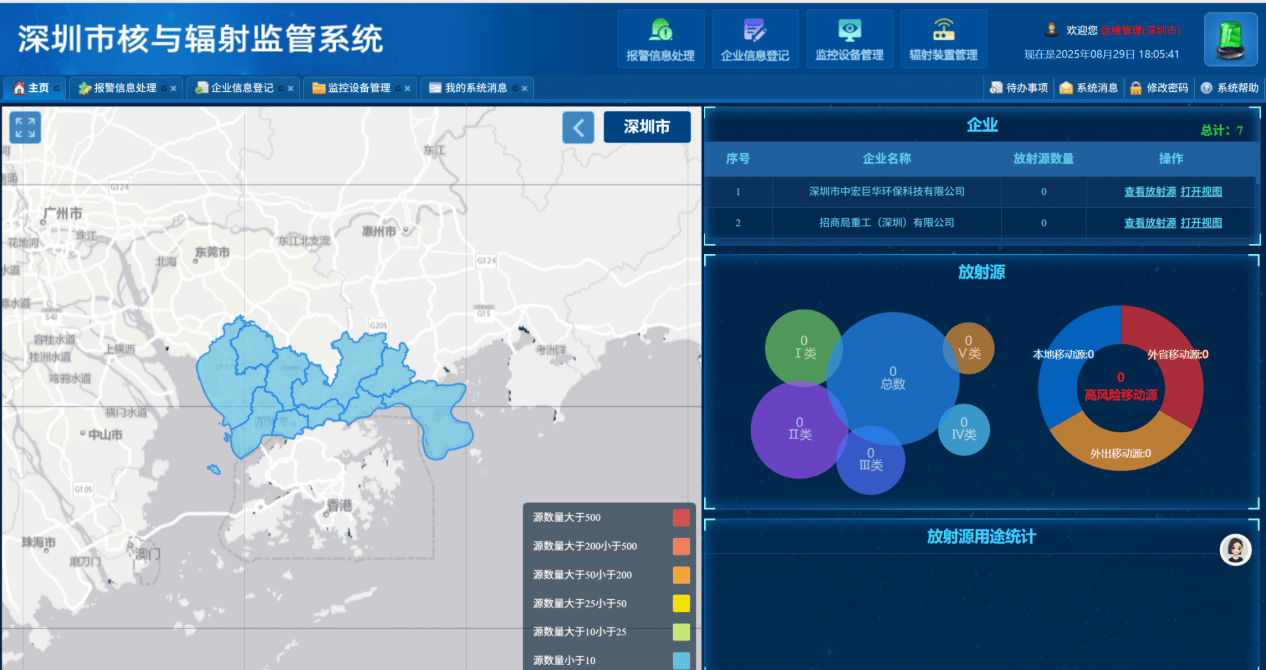Expand the map to fullscreen
The height and width of the screenshot is (670, 1266).
[x=25, y=127]
